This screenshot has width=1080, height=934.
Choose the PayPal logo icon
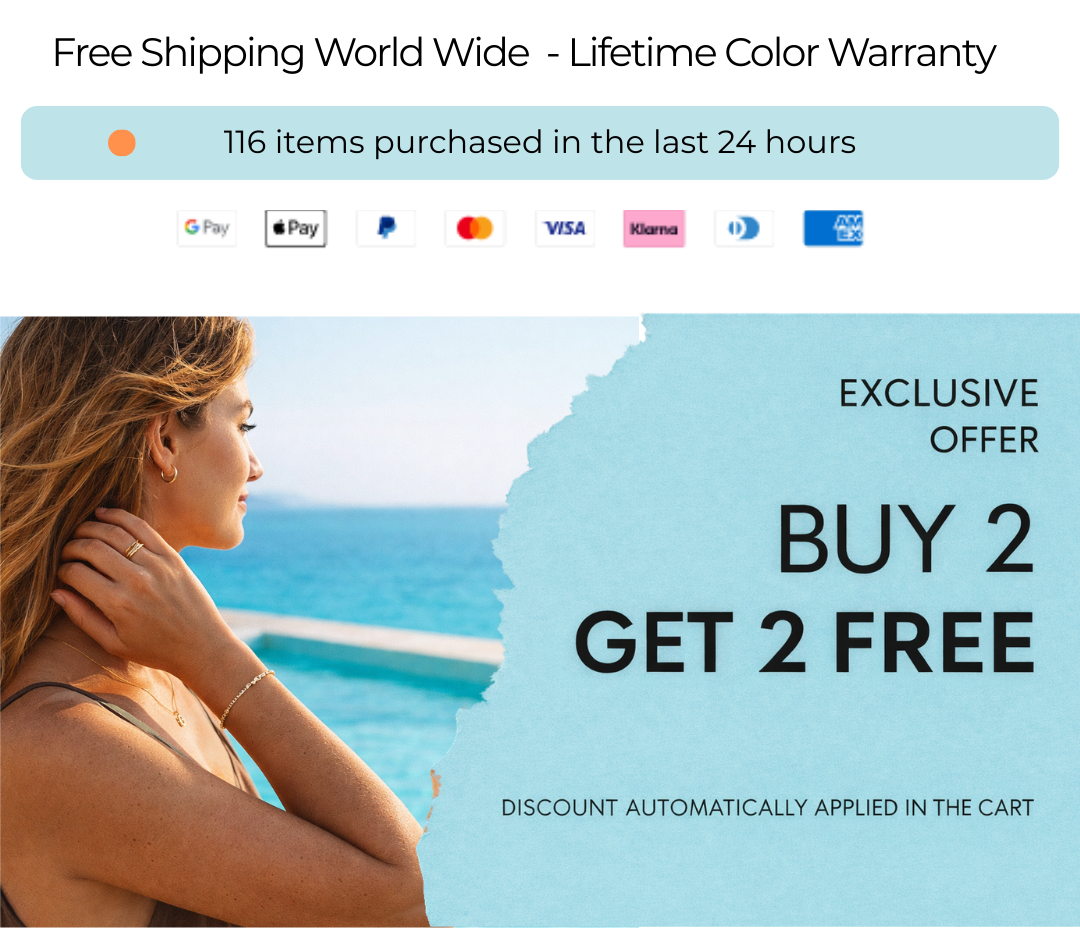(386, 228)
